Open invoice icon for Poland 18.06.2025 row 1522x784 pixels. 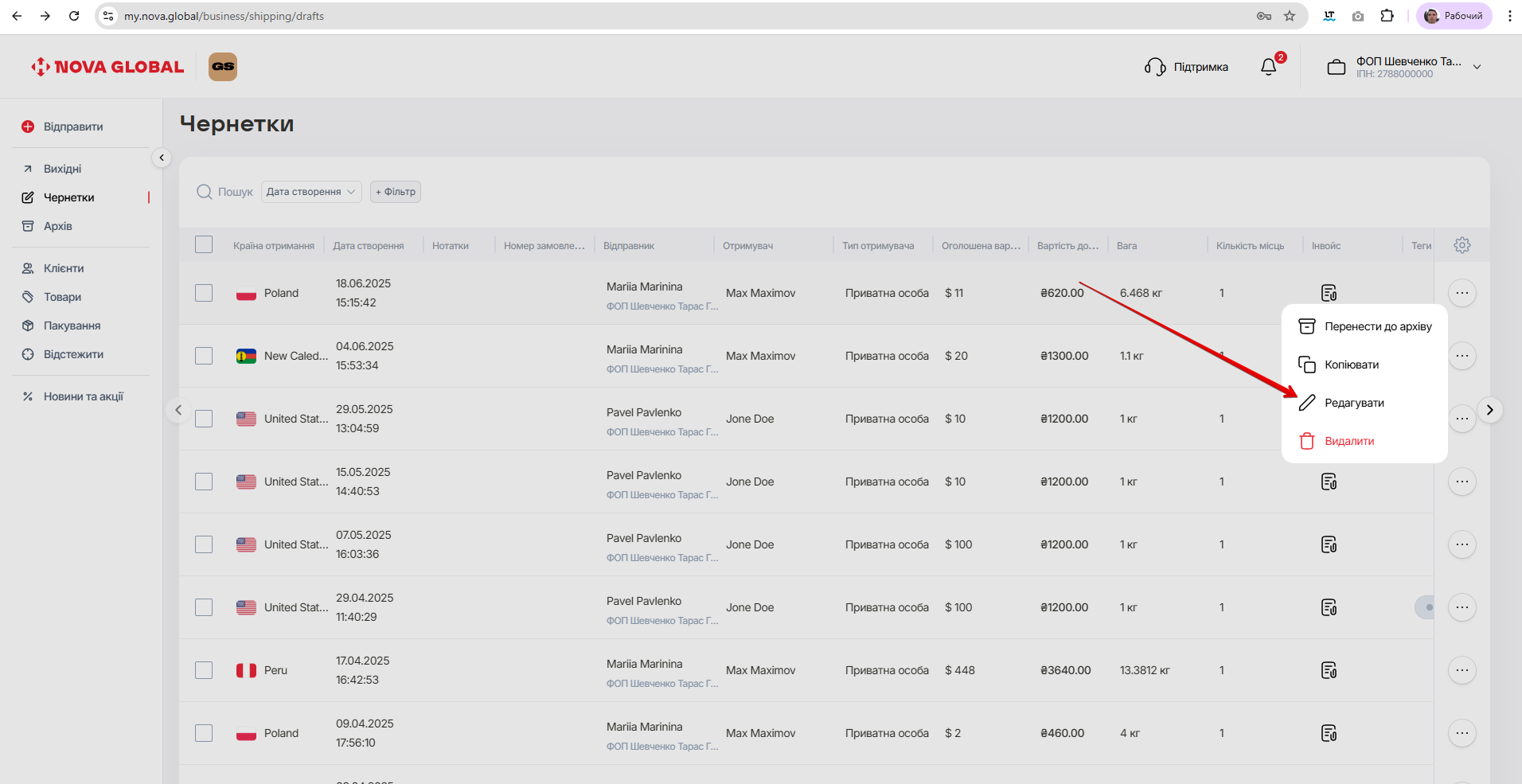coord(1329,293)
